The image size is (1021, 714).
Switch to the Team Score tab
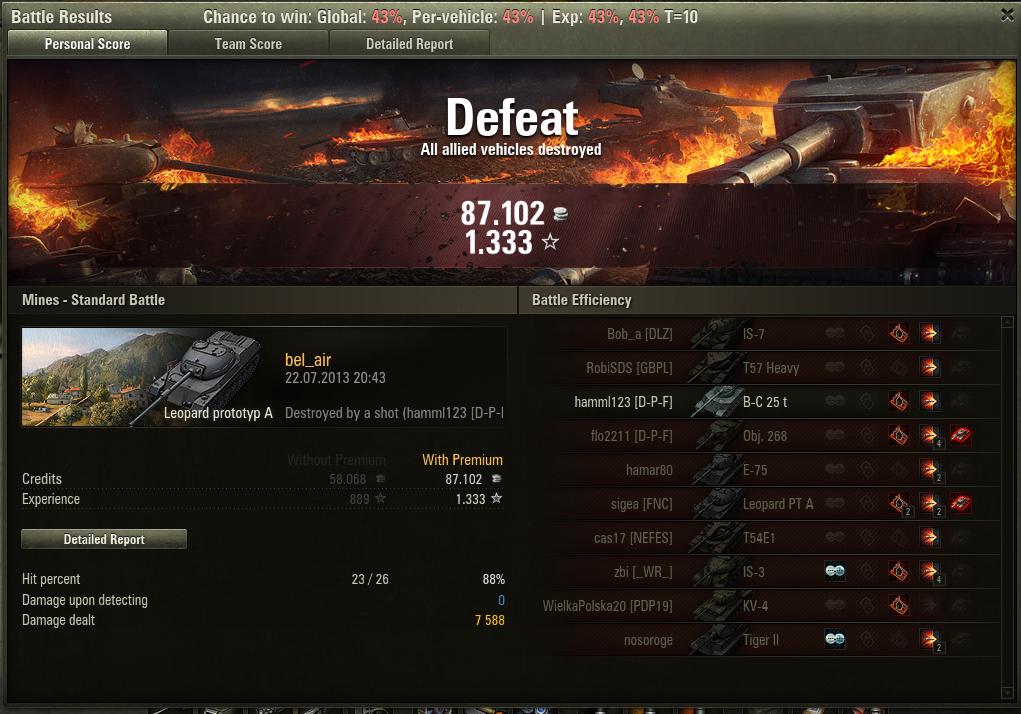(x=248, y=44)
